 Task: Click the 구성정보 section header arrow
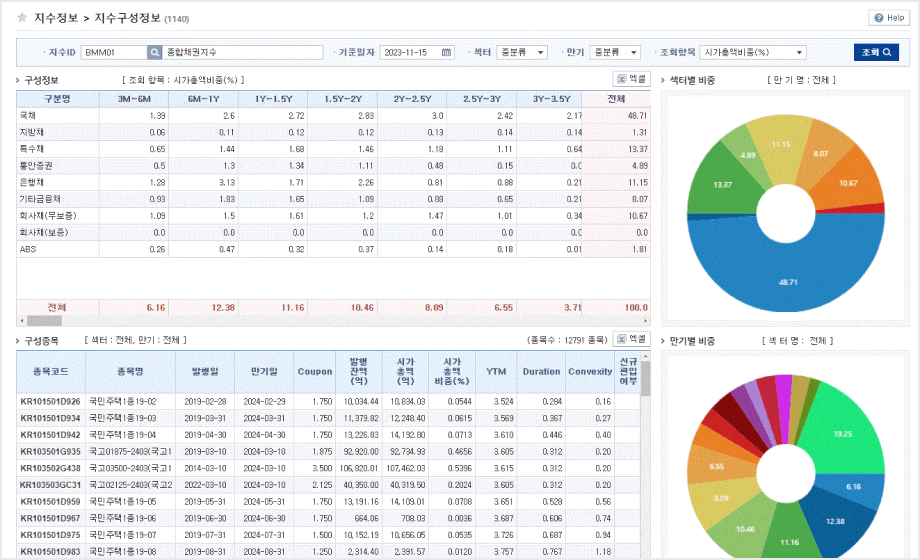[18, 80]
